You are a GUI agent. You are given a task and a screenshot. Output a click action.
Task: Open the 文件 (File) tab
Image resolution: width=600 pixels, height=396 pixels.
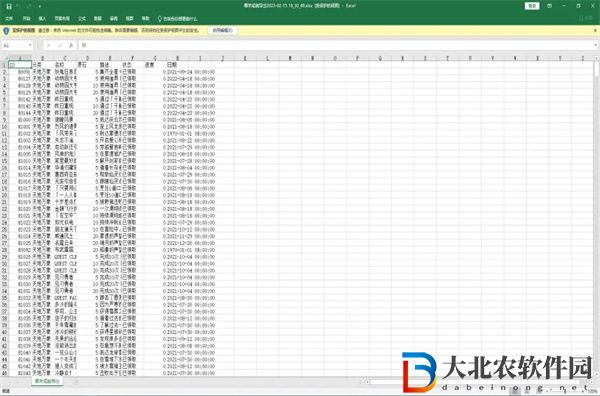coord(9,18)
